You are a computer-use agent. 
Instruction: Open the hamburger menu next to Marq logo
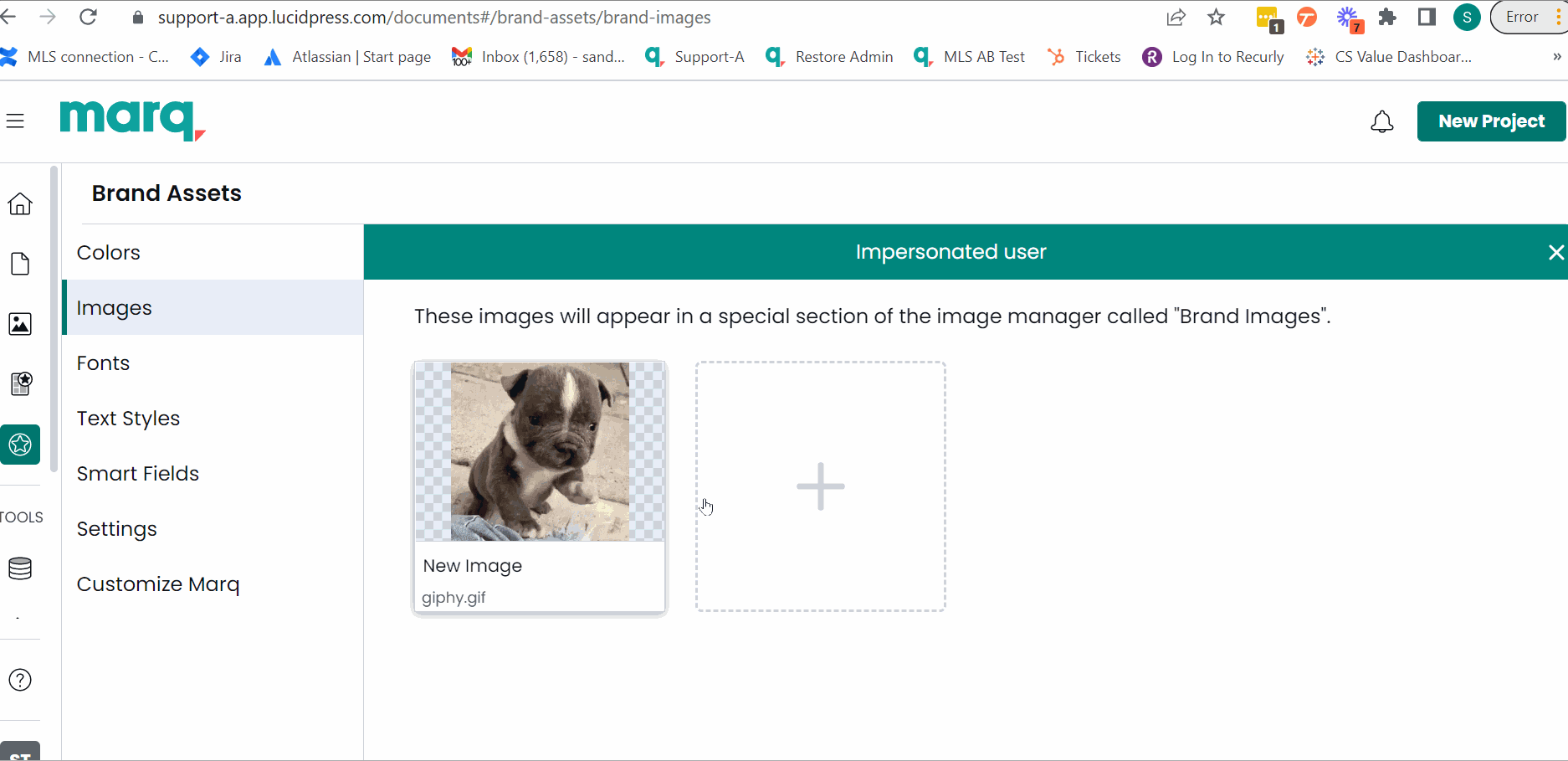point(16,121)
